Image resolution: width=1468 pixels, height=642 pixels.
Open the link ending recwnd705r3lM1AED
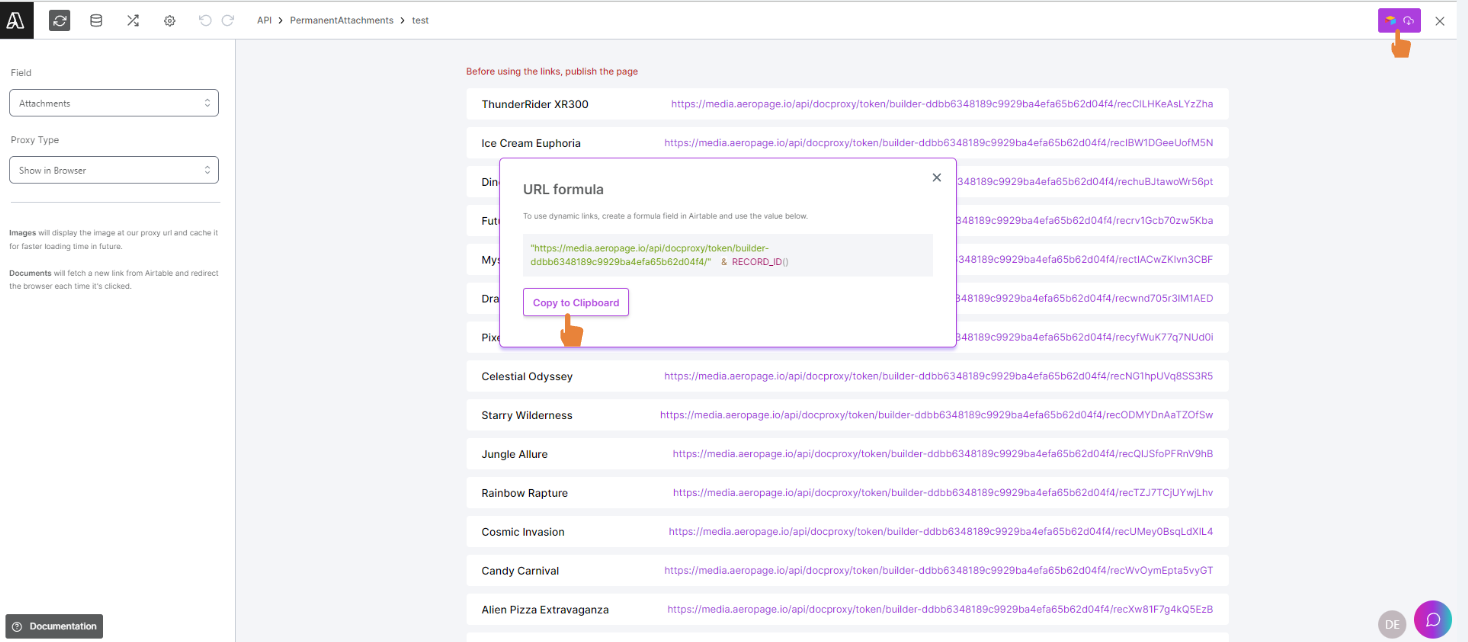click(1085, 298)
